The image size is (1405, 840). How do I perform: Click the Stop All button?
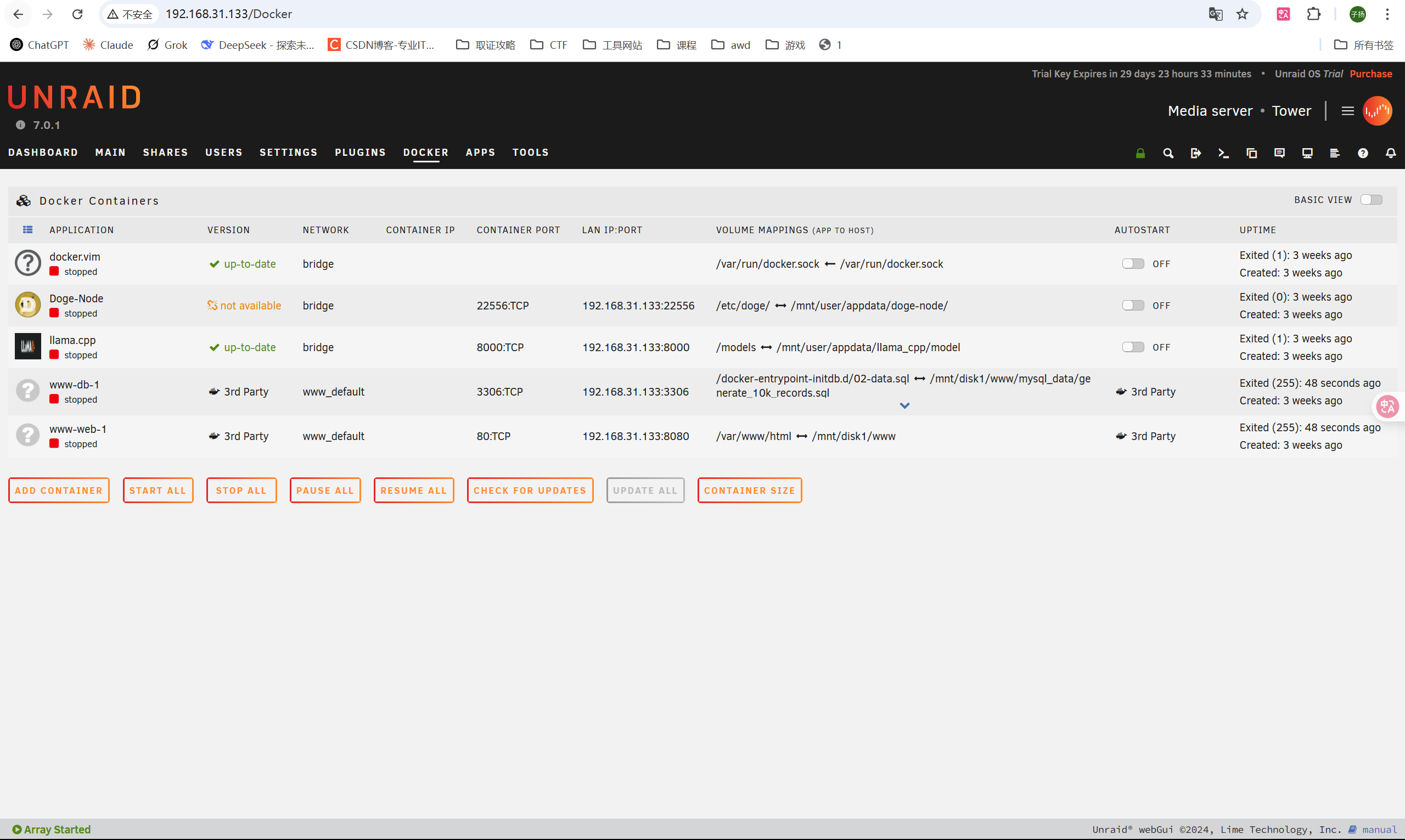tap(241, 490)
